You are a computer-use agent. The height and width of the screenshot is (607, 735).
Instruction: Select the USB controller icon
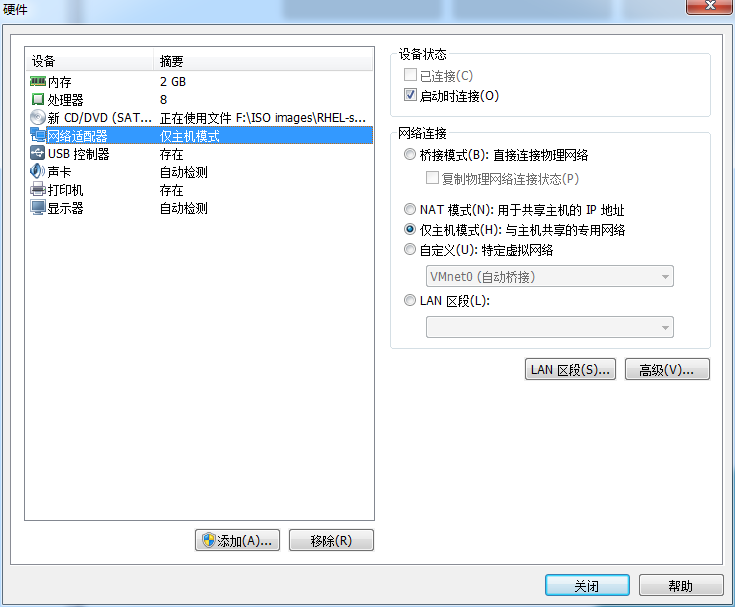click(x=38, y=153)
